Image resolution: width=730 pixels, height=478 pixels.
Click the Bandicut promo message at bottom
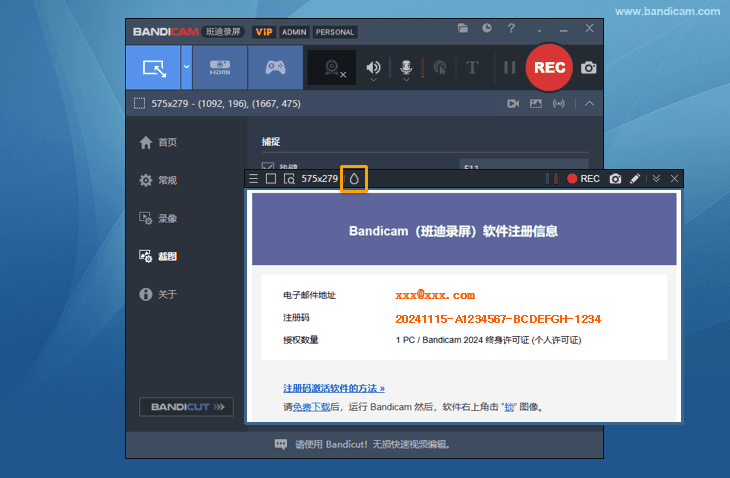point(372,444)
